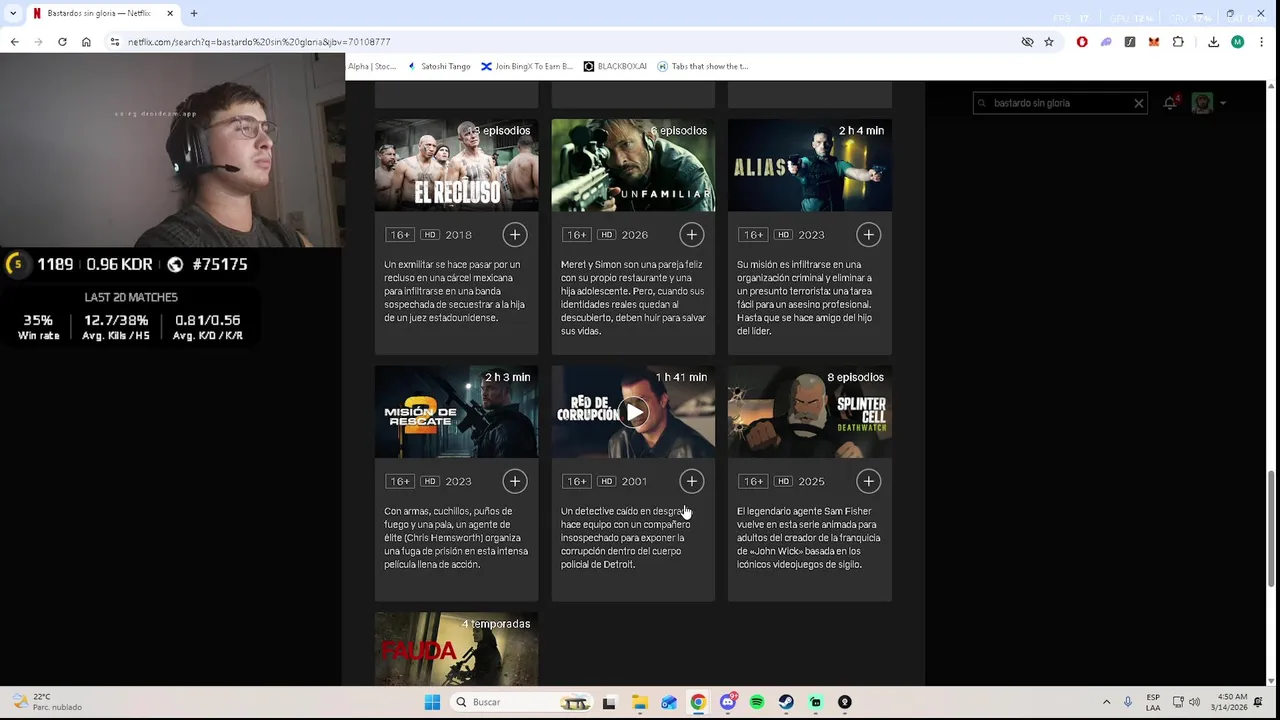Open Unfamiliar title thumbnail
Image resolution: width=1280 pixels, height=720 pixels.
coord(633,165)
